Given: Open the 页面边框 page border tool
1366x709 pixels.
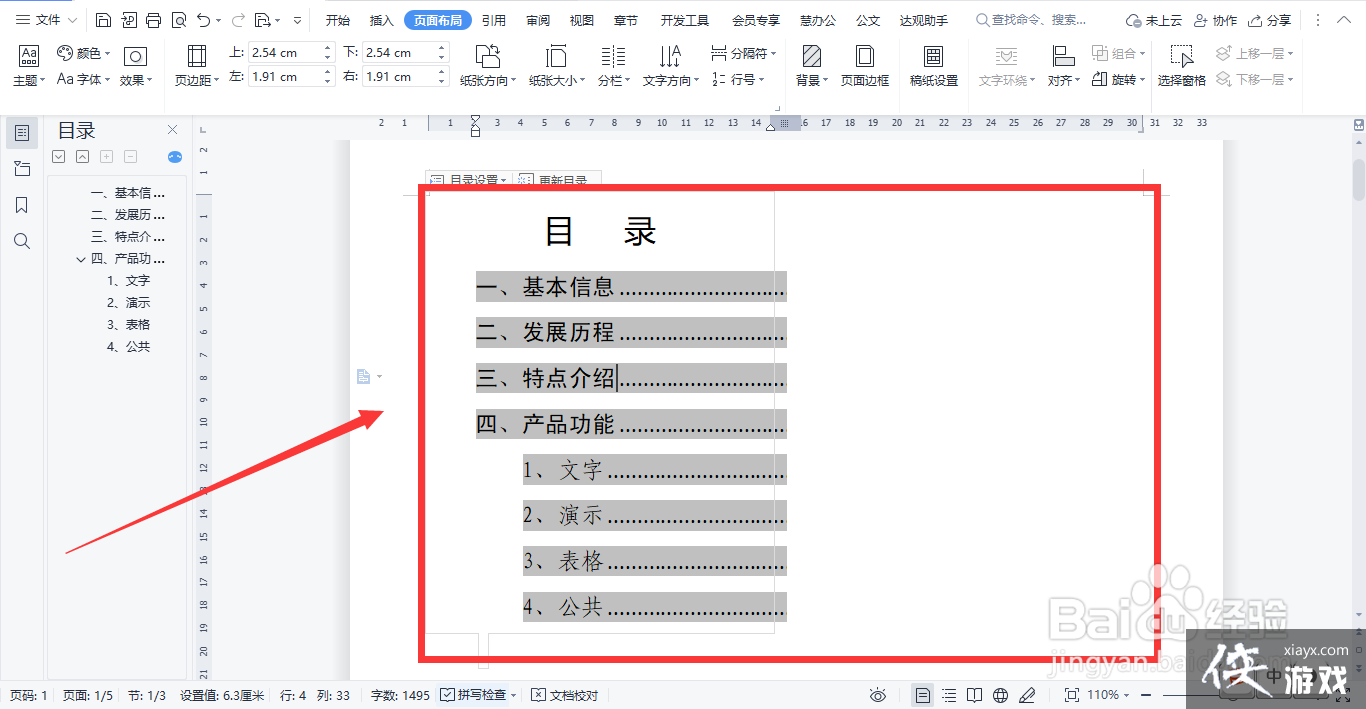Looking at the screenshot, I should coord(864,65).
